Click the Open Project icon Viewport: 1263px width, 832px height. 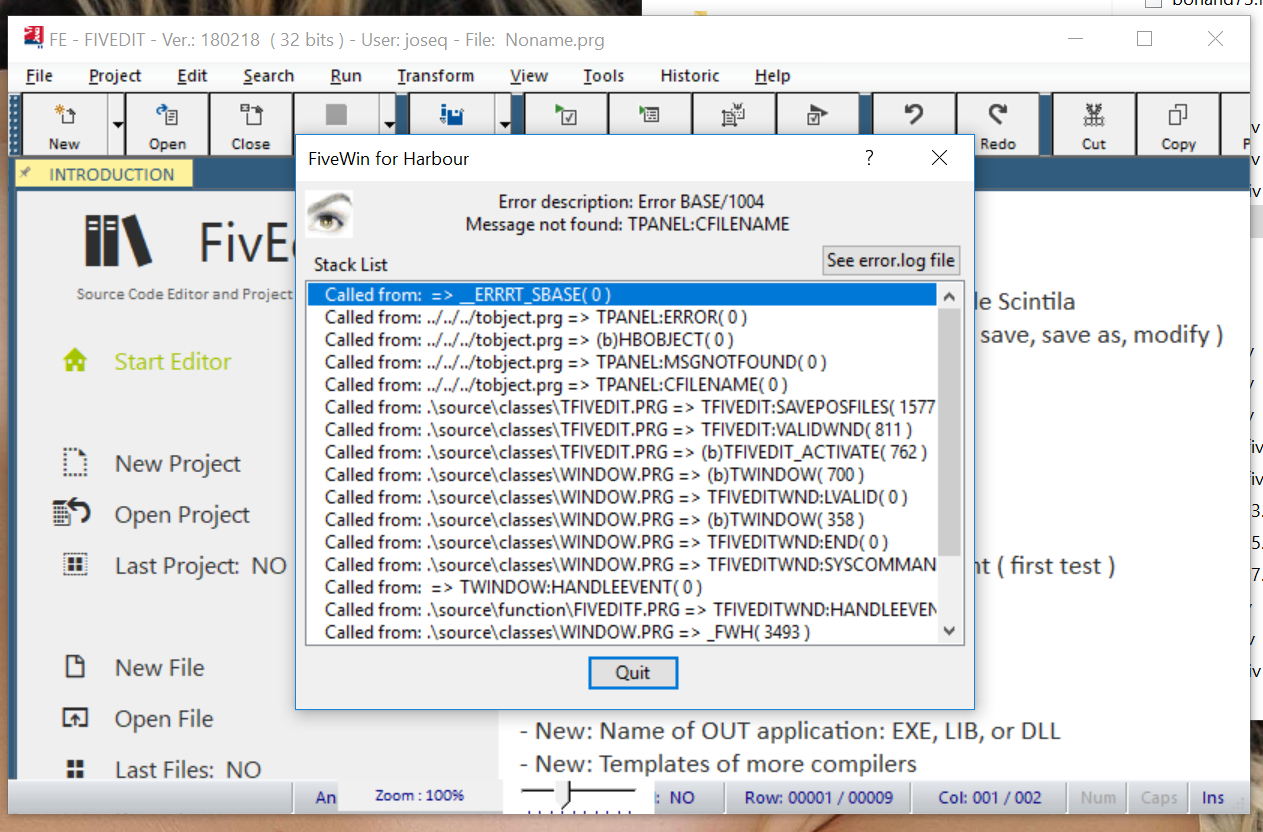[x=73, y=513]
